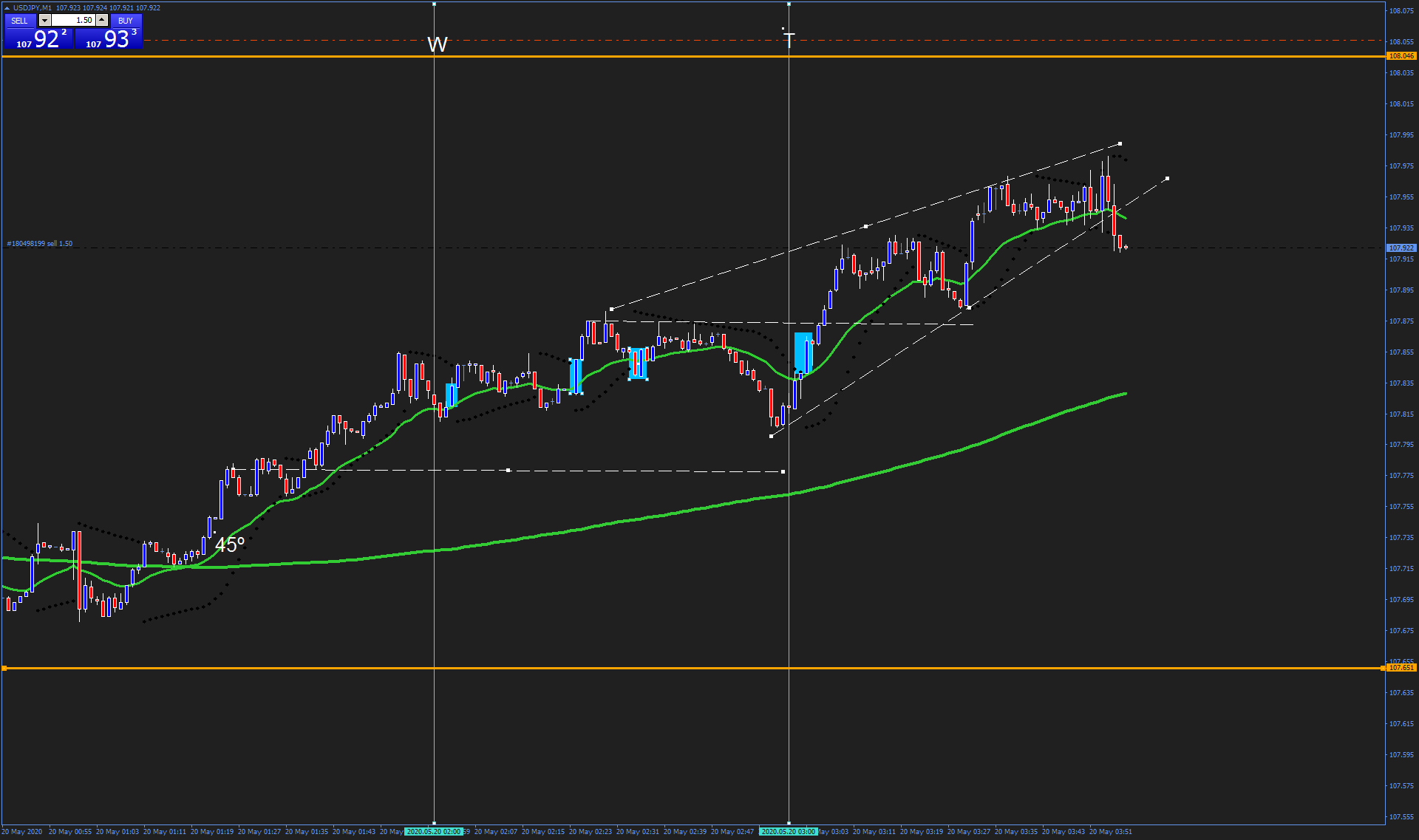Click the highlighted 2020.05.20 02:00 time label
The image size is (1419, 840).
[x=434, y=832]
